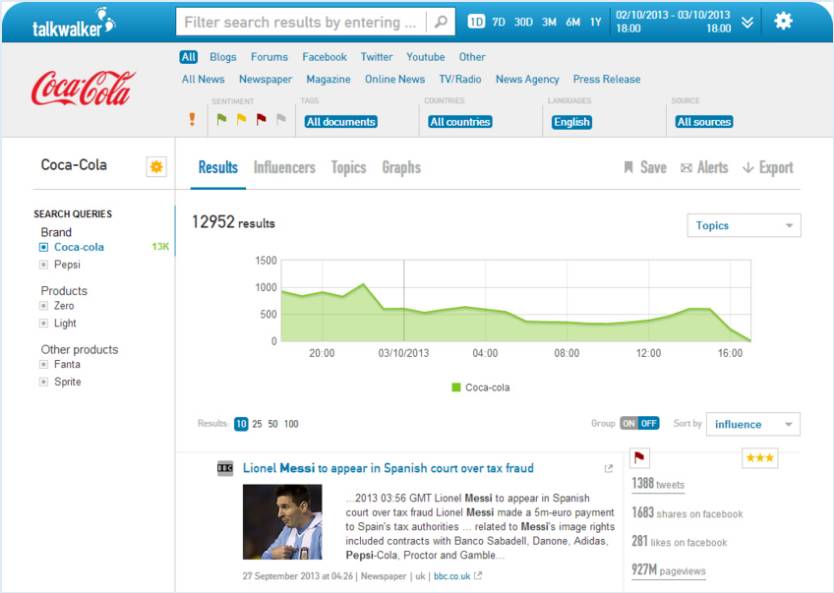Viewport: 834px width, 593px height.
Task: Show 10 results per page
Action: point(241,424)
